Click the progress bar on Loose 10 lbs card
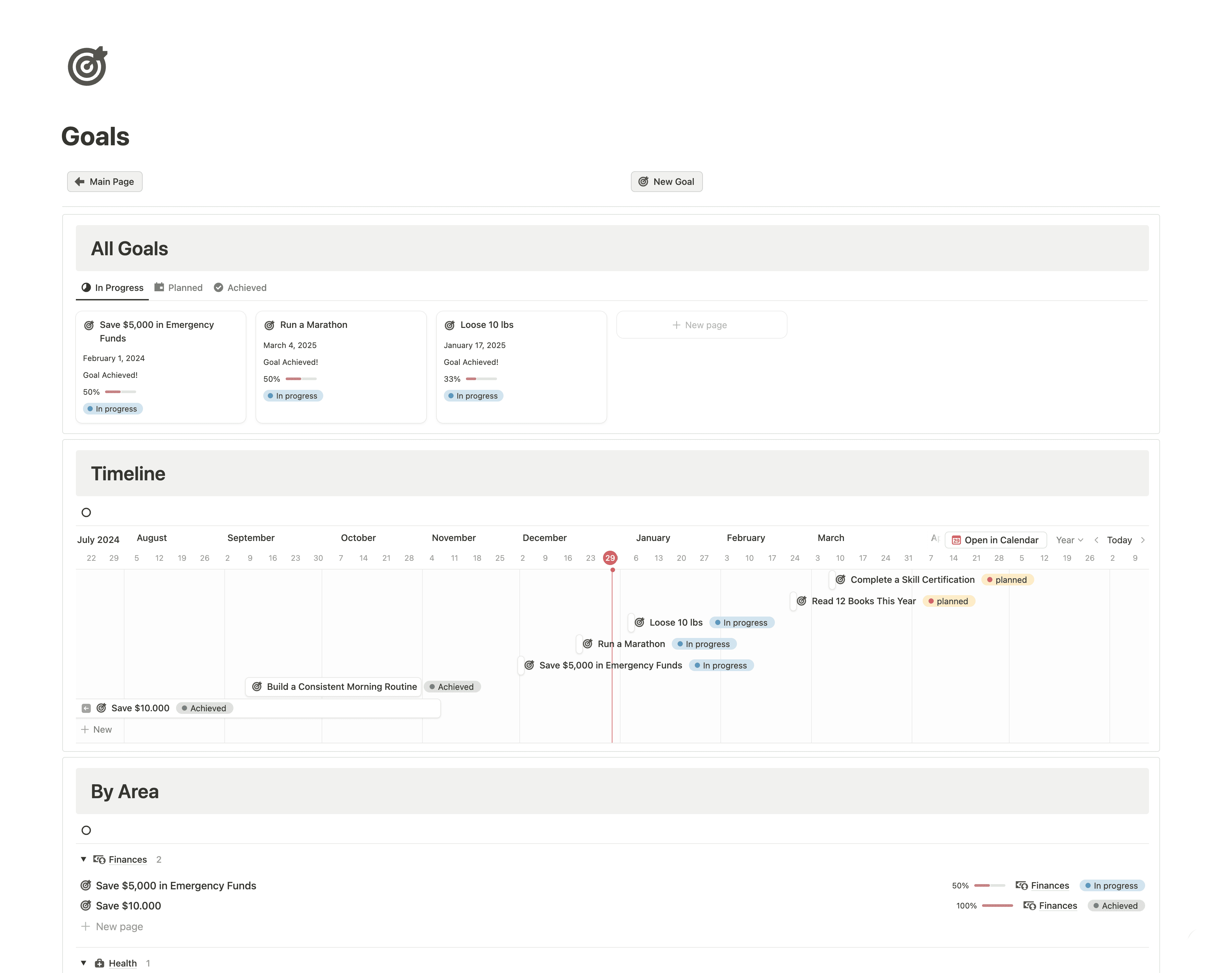Image resolution: width=1232 pixels, height=973 pixels. [481, 379]
